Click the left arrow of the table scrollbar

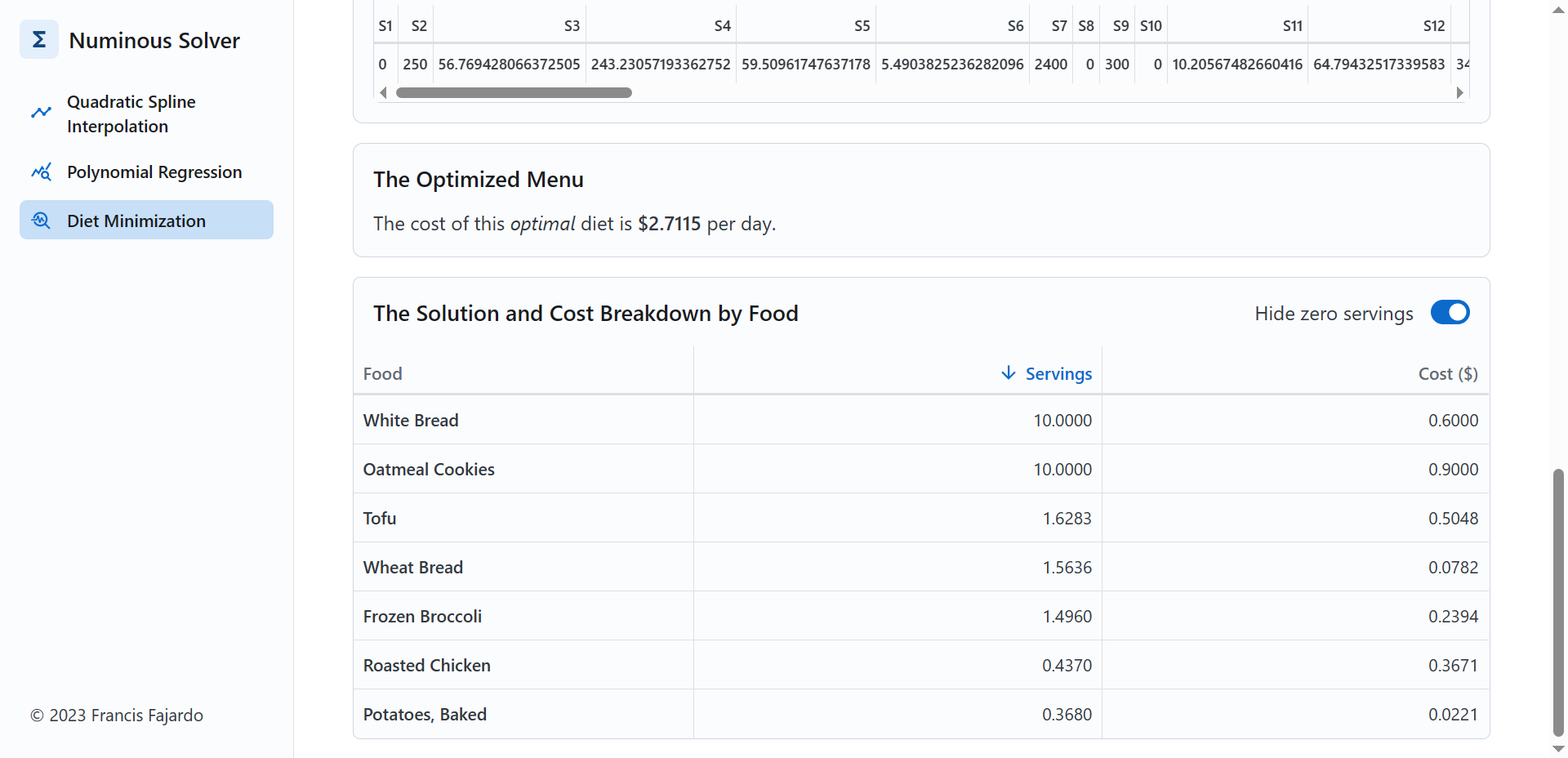382,92
